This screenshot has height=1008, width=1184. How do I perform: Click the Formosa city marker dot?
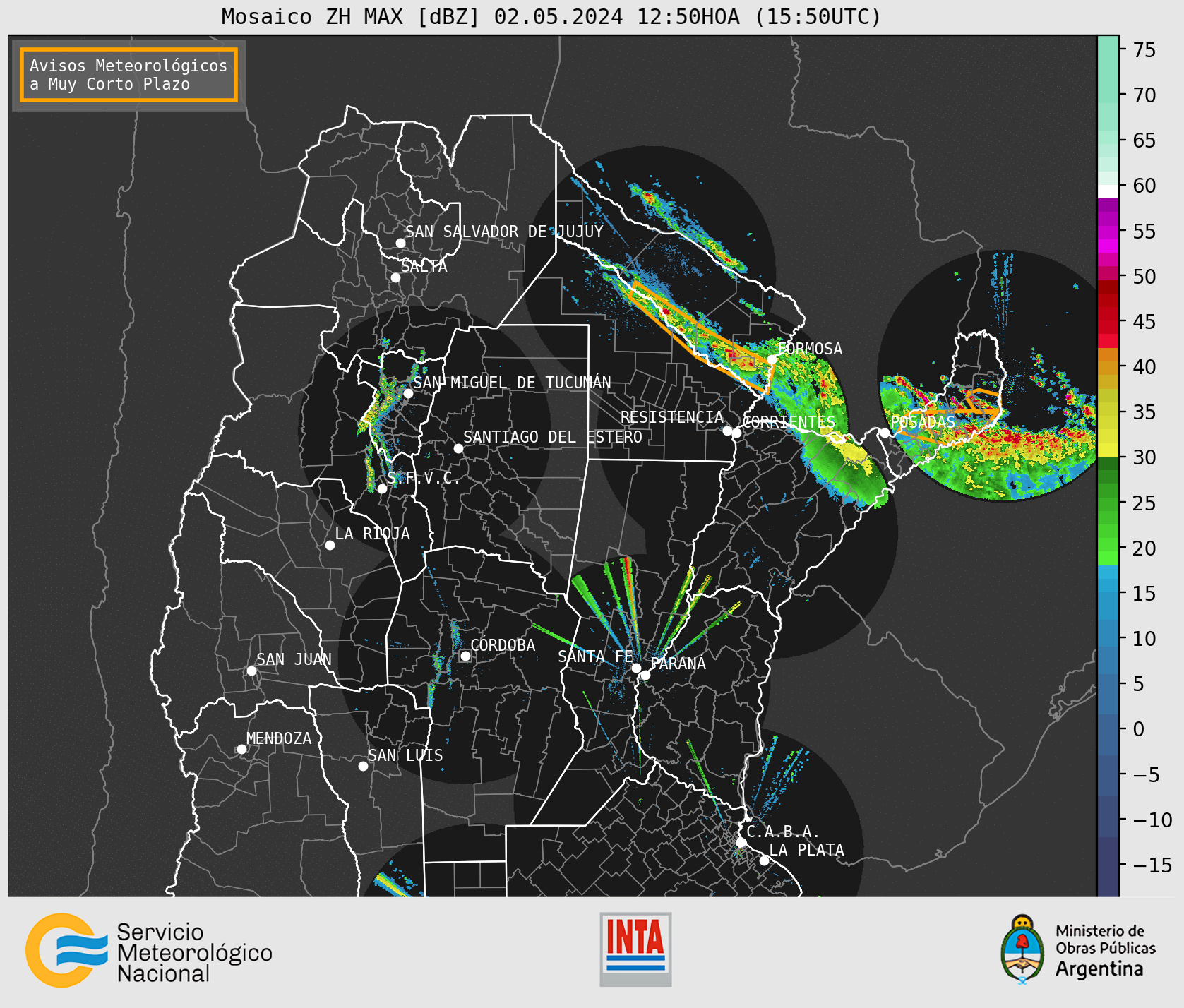click(772, 359)
